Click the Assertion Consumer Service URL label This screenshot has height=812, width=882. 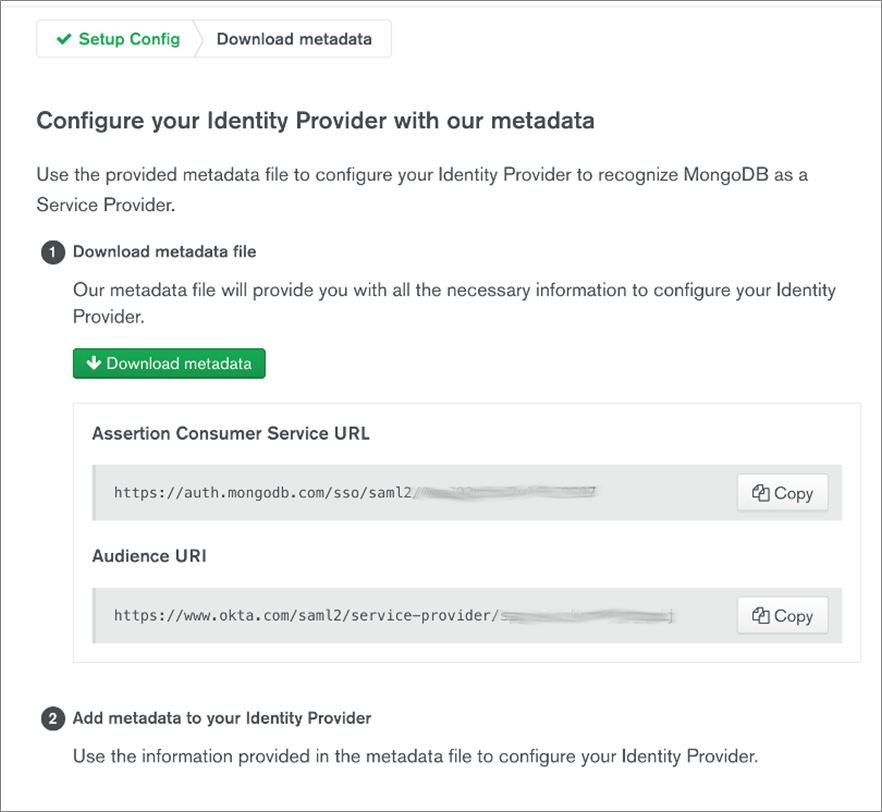pos(231,433)
